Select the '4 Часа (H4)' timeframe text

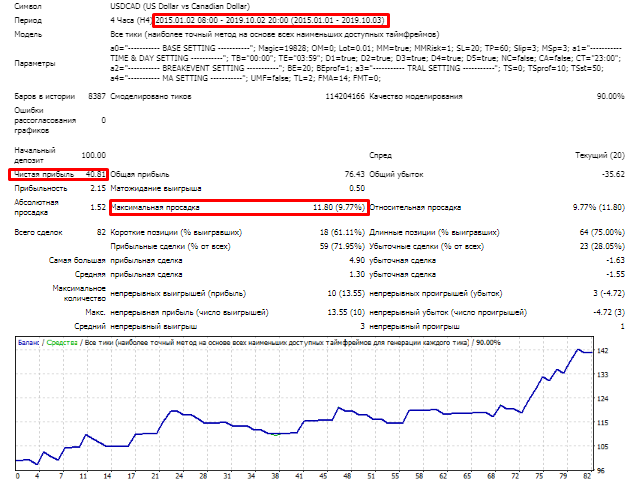point(131,20)
